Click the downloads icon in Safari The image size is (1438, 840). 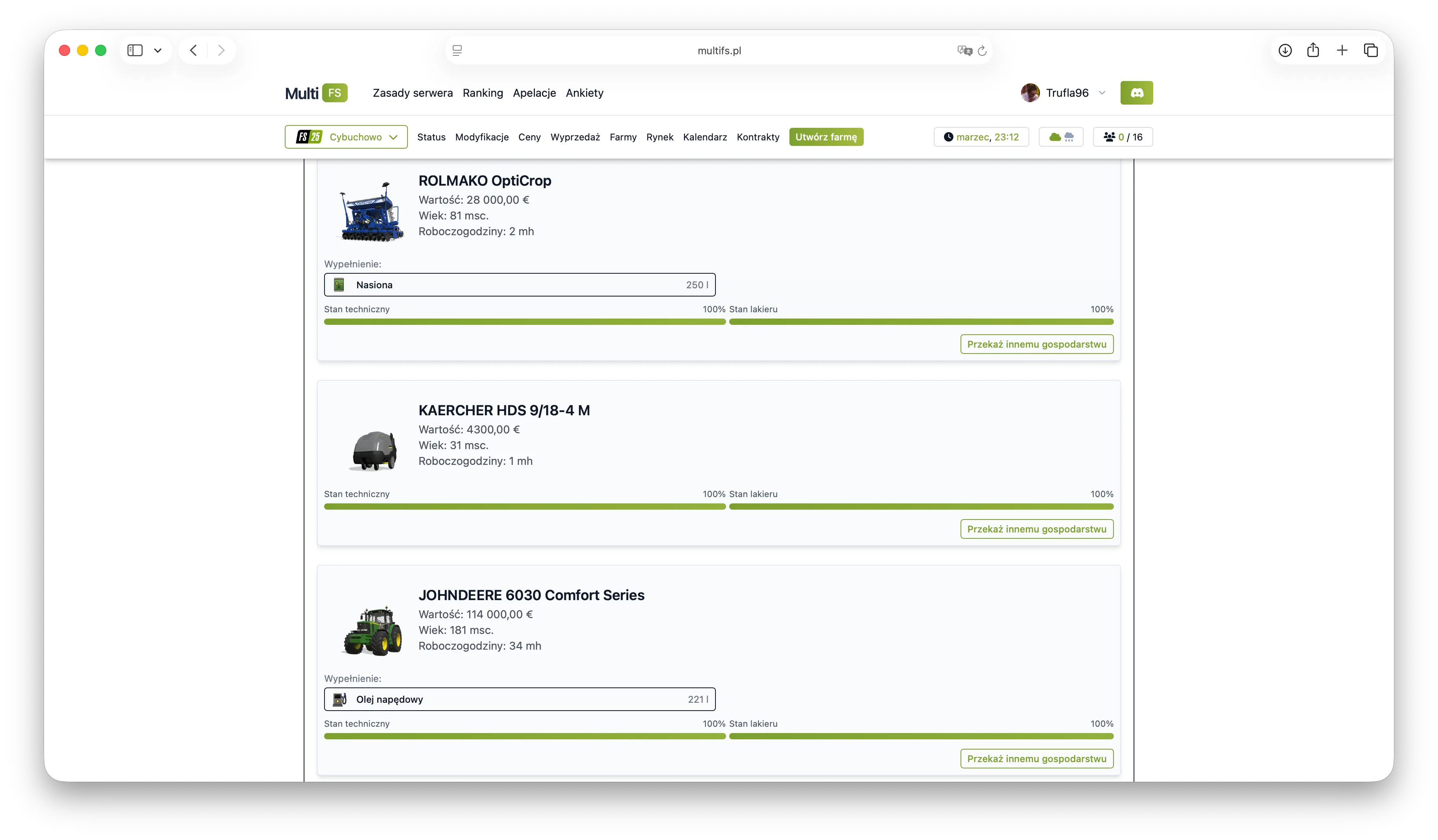[x=1285, y=50]
